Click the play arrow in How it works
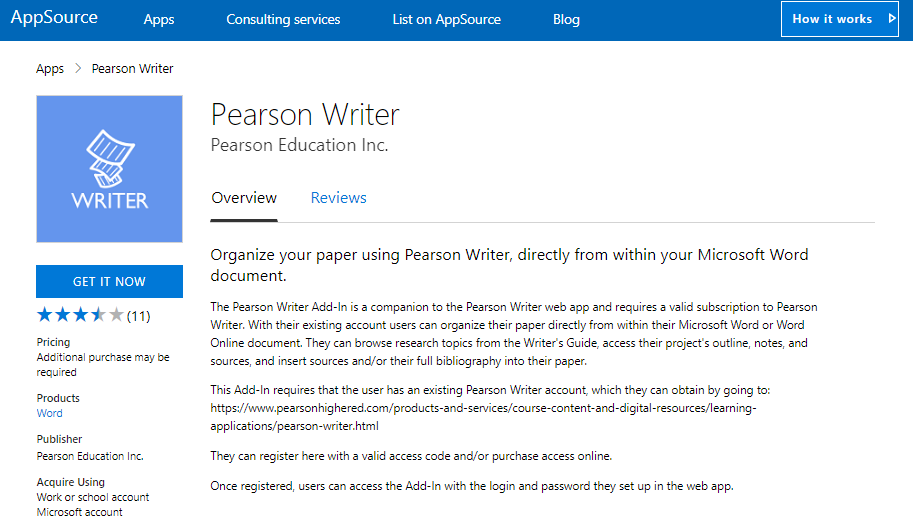 coord(891,19)
